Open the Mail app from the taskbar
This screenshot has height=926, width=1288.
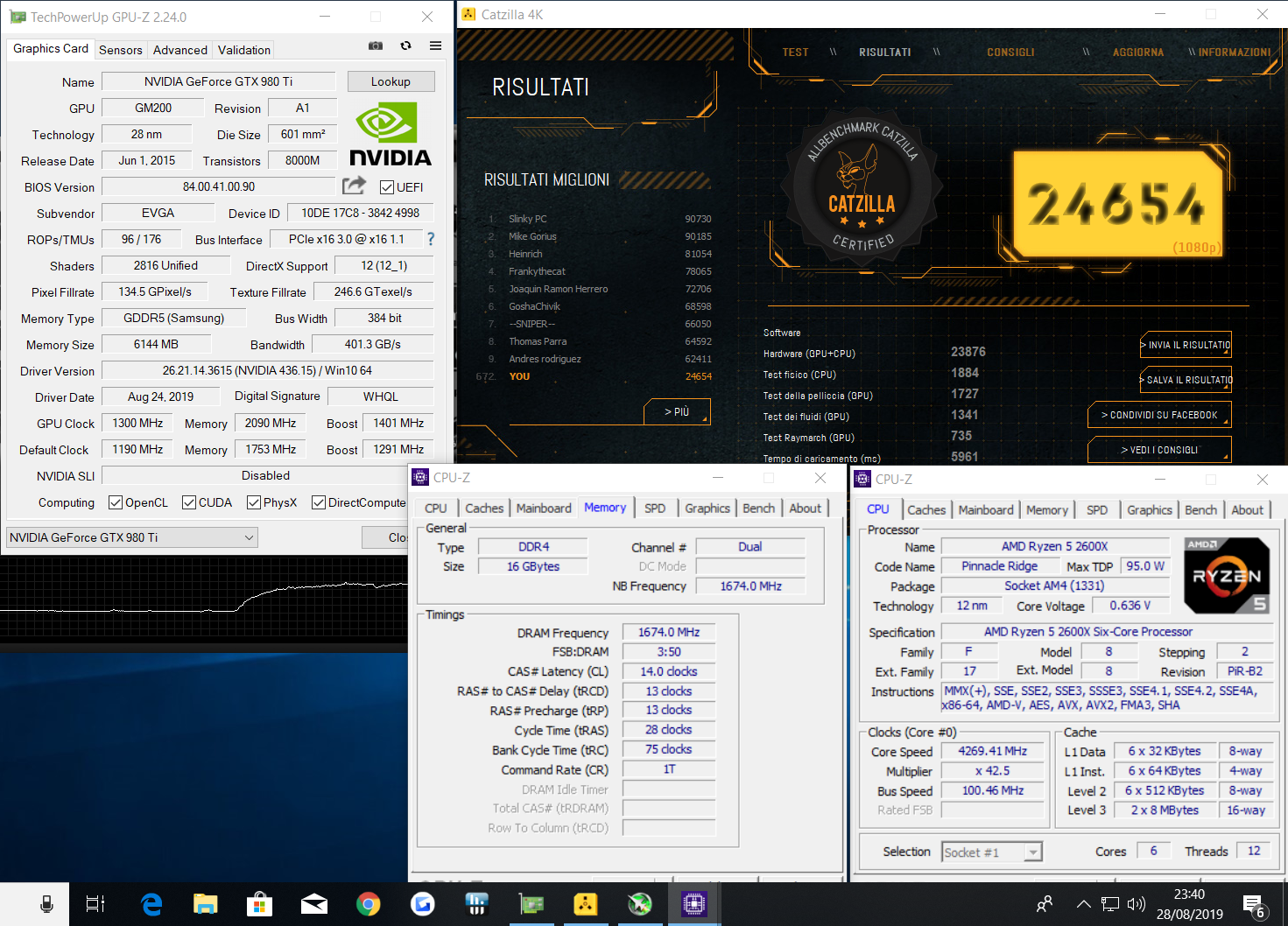(x=313, y=904)
